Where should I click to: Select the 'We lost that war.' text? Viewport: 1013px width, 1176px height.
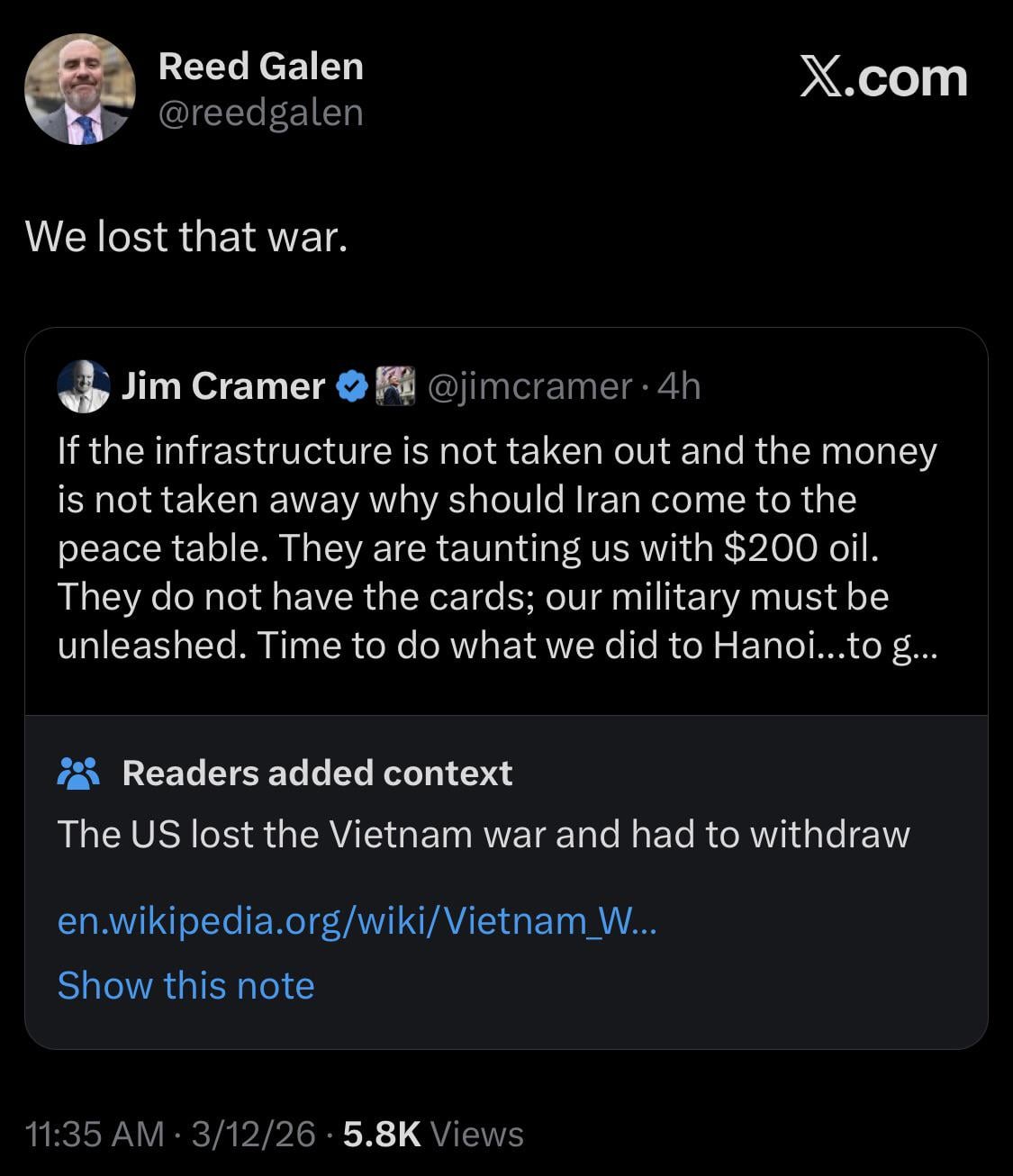coord(186,237)
